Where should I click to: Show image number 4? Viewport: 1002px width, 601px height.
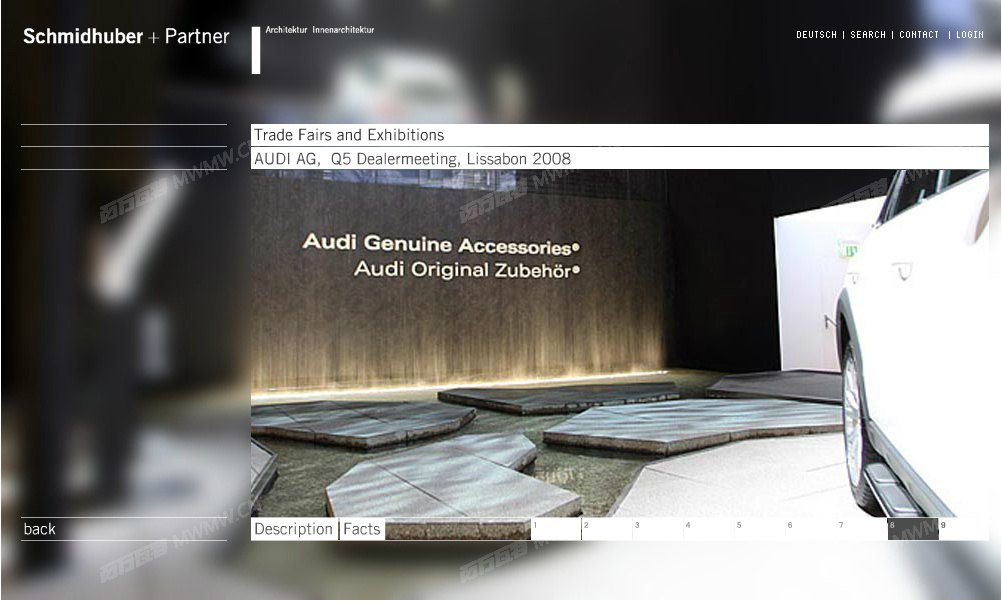709,529
